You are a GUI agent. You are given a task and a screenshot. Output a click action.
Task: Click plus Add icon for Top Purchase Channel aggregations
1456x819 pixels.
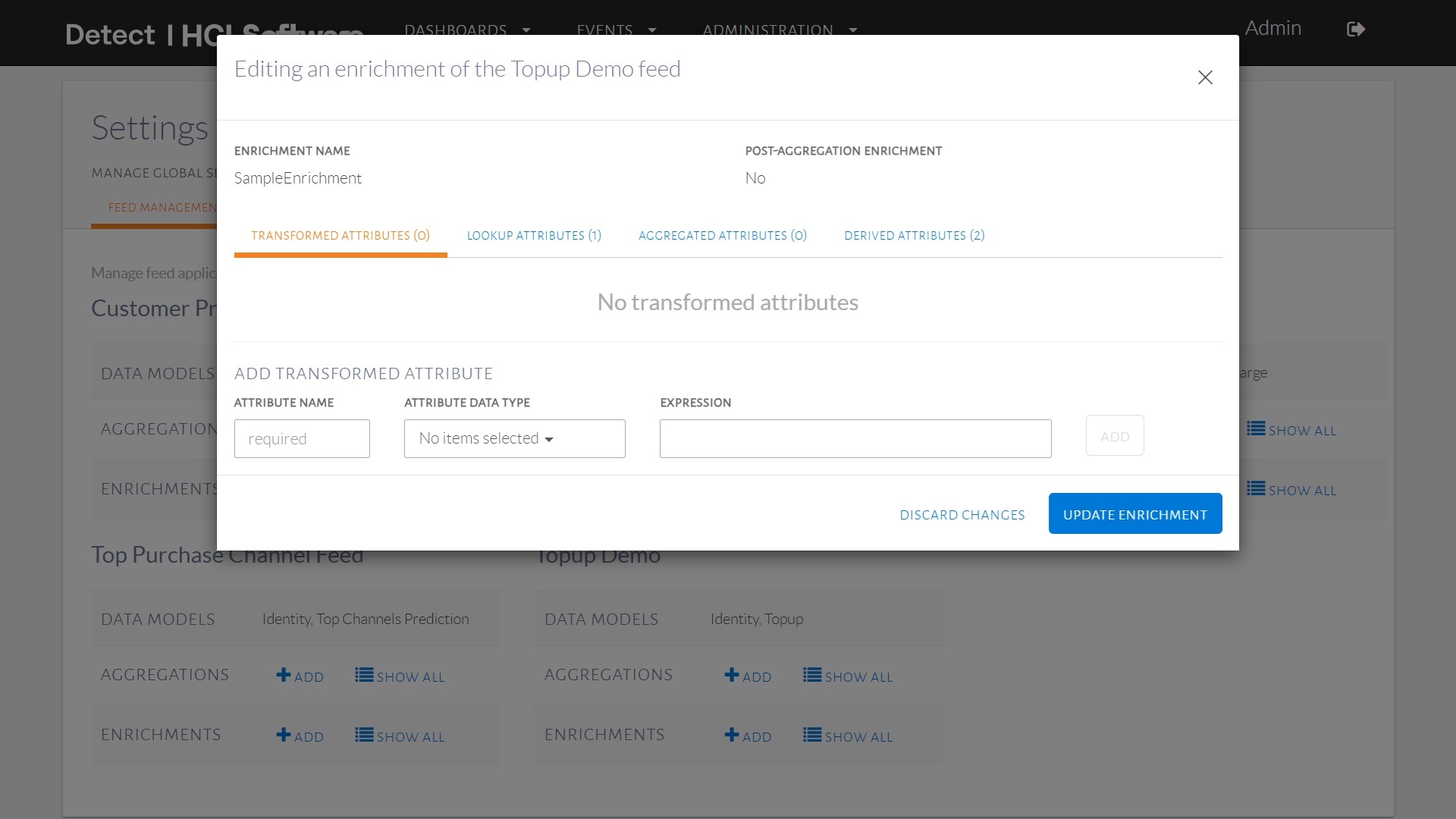(x=284, y=675)
